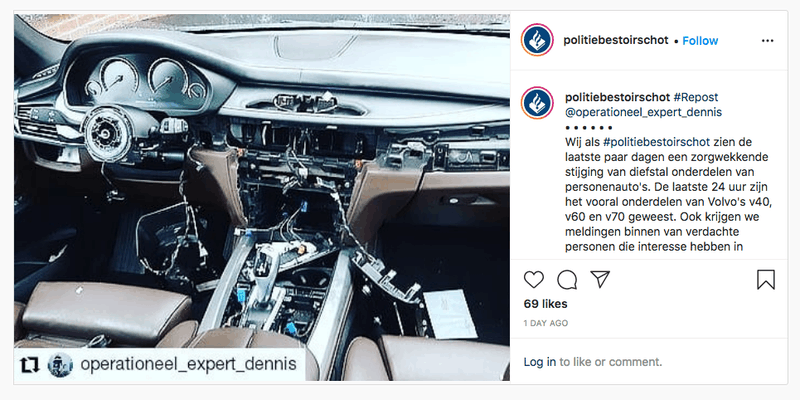This screenshot has width=800, height=400.
Task: Save post with bookmark icon
Action: click(x=766, y=280)
